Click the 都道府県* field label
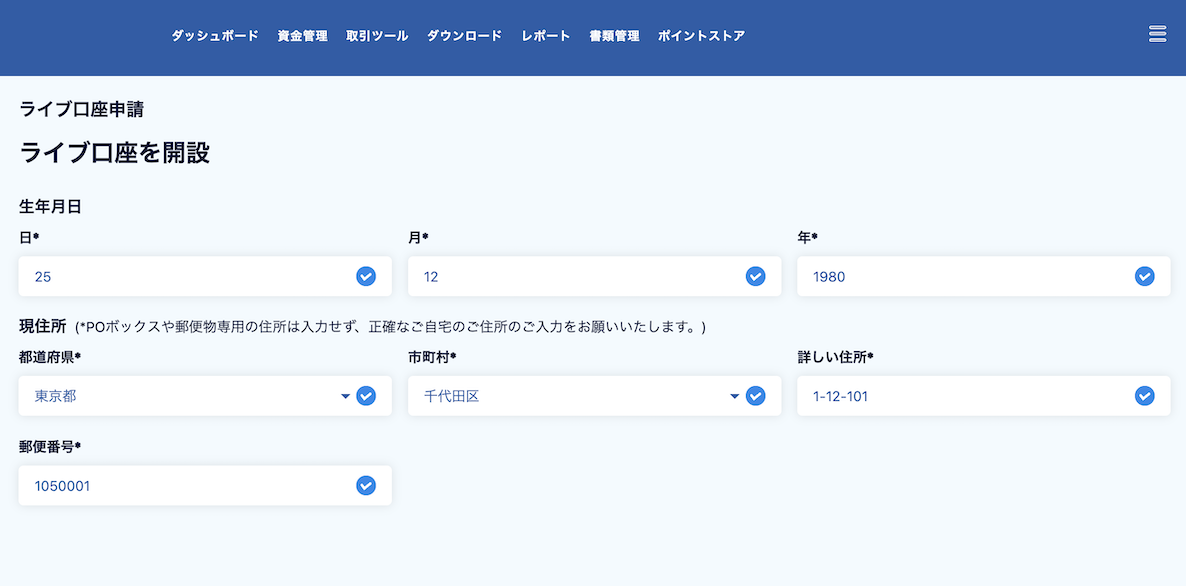Screen dimensions: 1186x586 point(50,357)
